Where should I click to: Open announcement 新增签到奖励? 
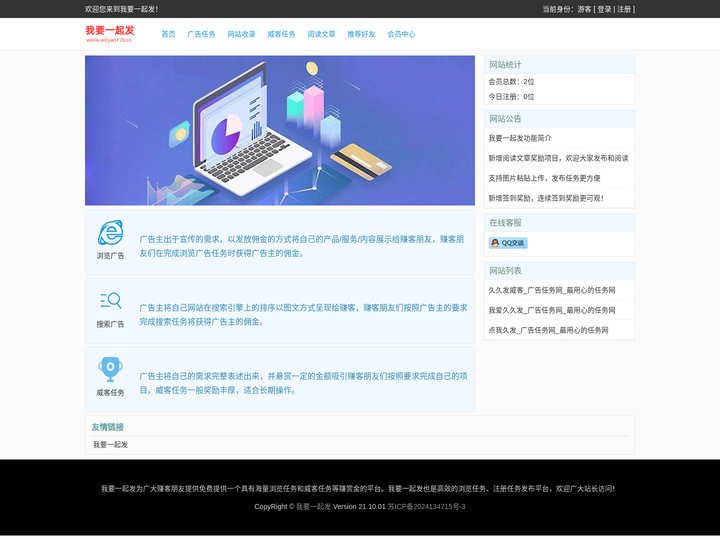tap(546, 198)
